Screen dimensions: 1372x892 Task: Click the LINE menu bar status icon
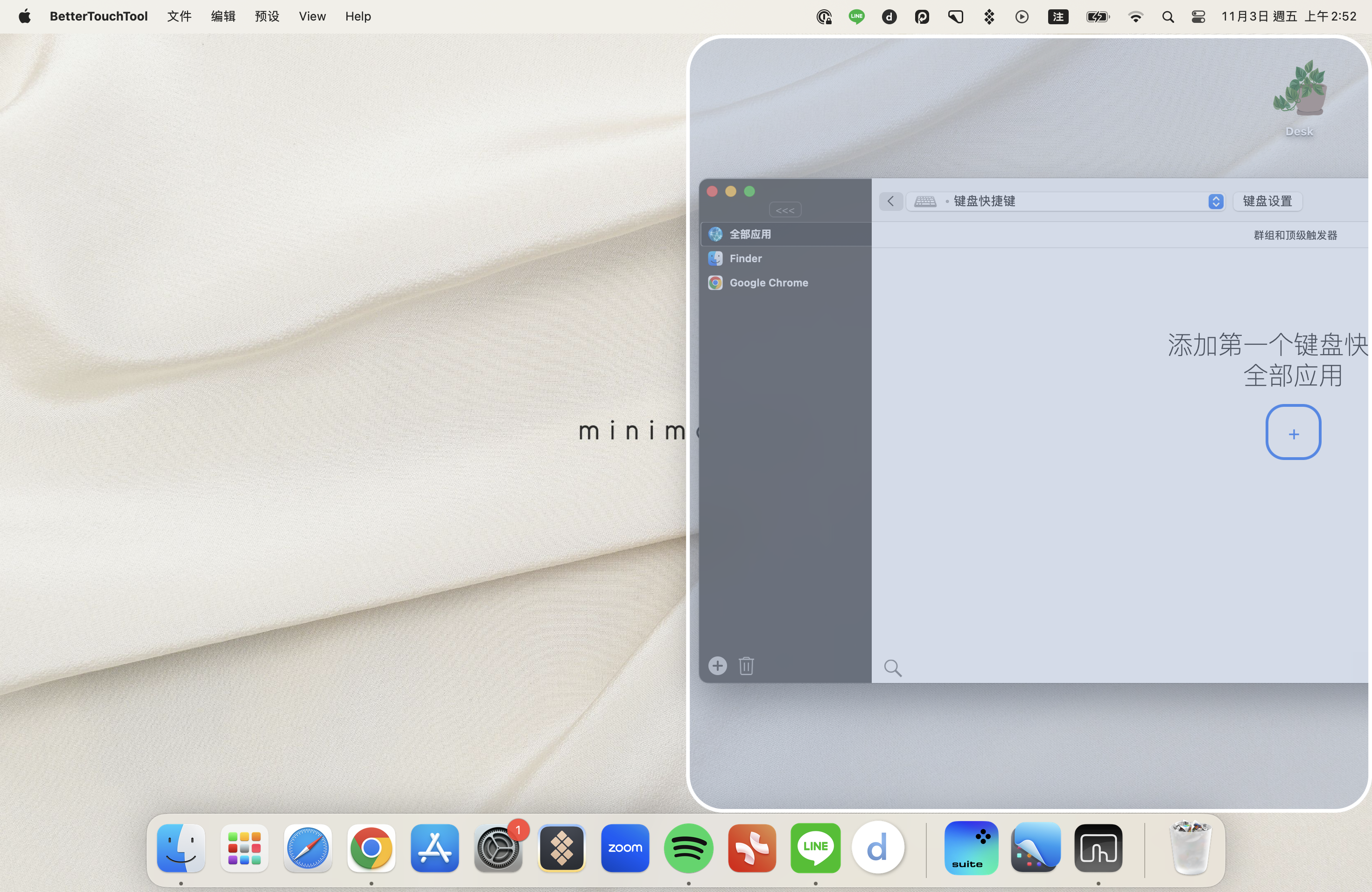[856, 16]
